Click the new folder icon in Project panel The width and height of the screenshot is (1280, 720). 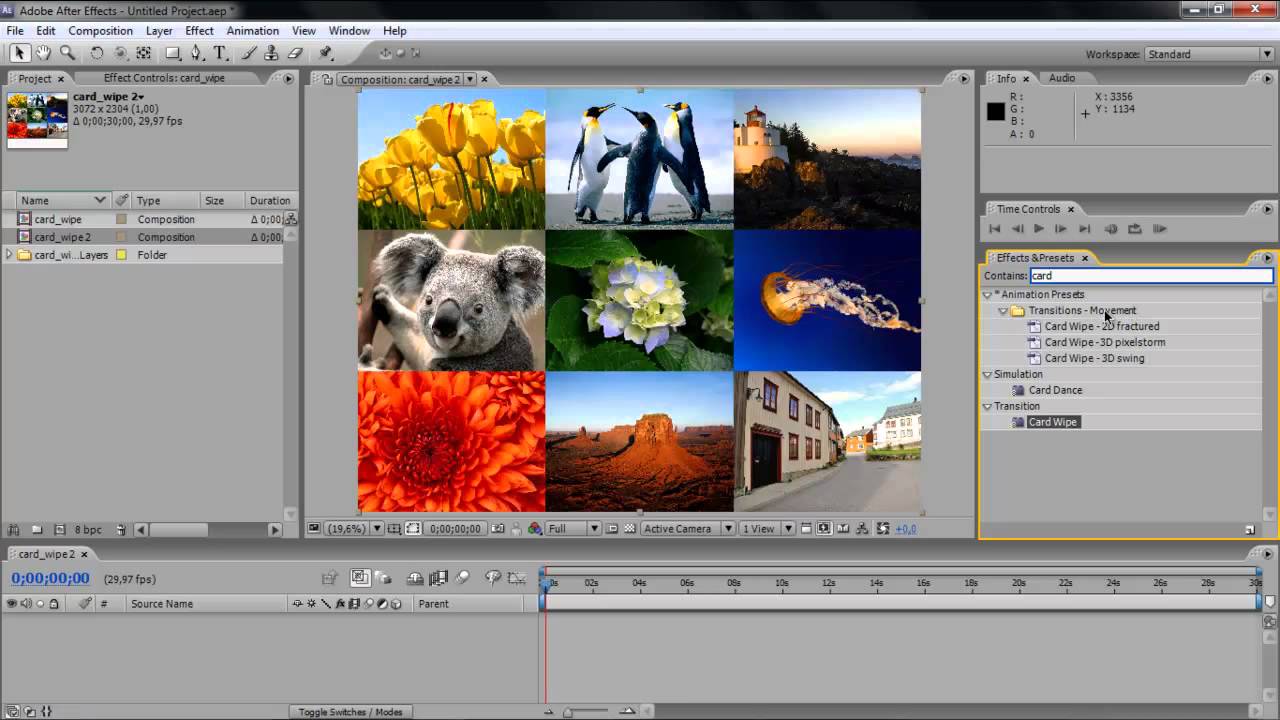[37, 529]
